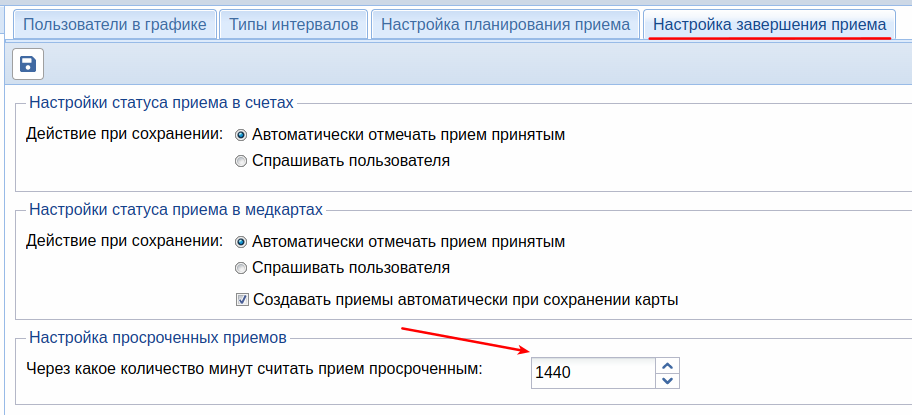
Task: Click the save (floppy disk) icon
Action: 27,65
